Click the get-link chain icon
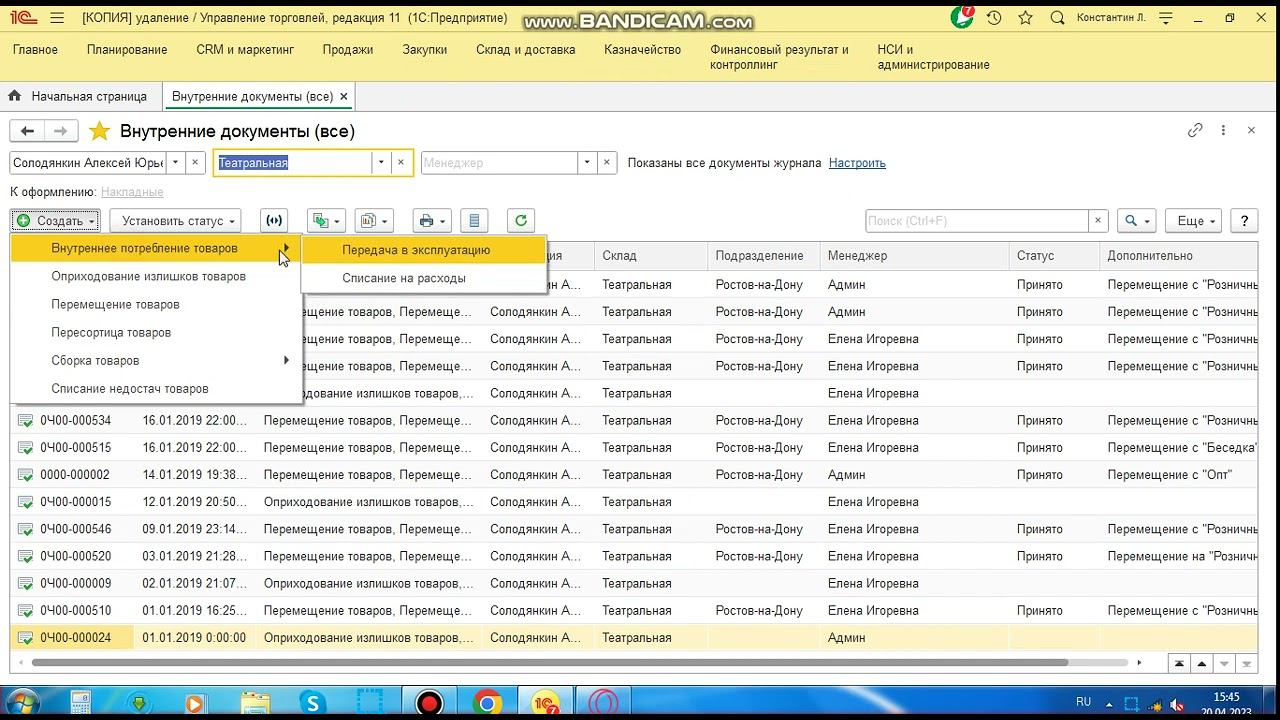The height and width of the screenshot is (720, 1280). point(1195,130)
